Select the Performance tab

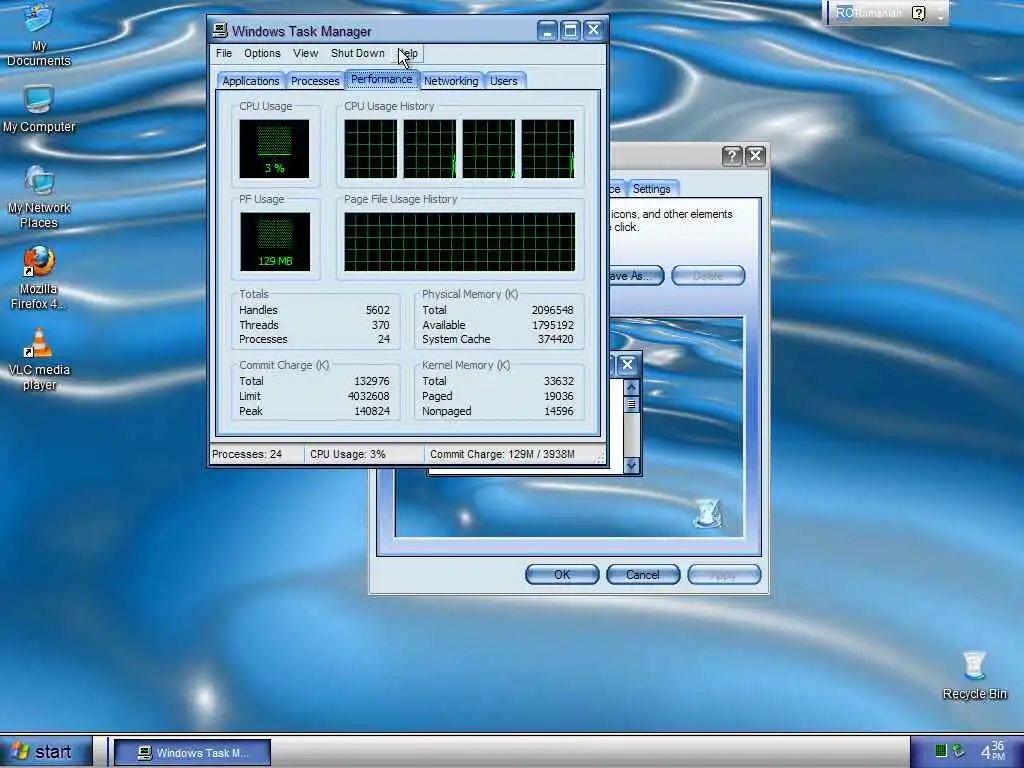point(381,79)
